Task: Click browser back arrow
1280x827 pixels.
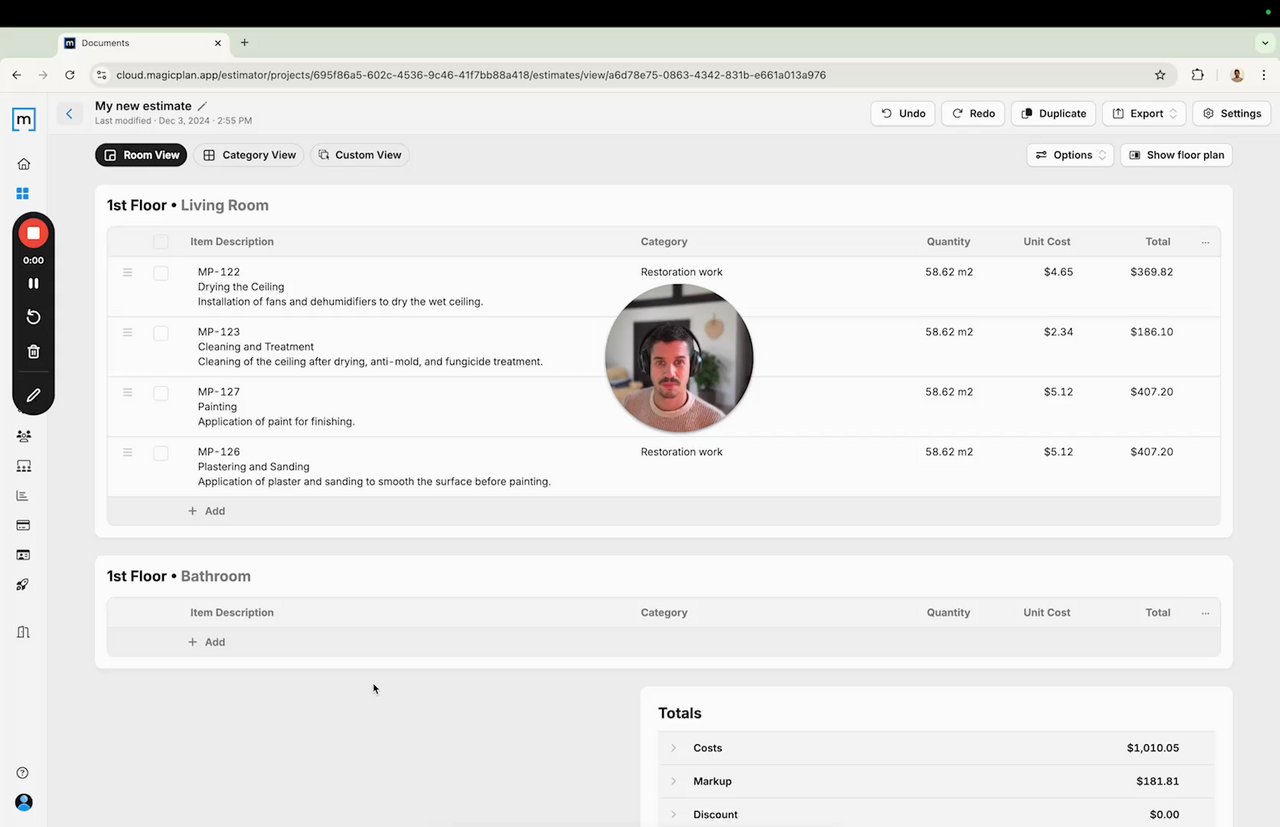Action: (x=17, y=75)
